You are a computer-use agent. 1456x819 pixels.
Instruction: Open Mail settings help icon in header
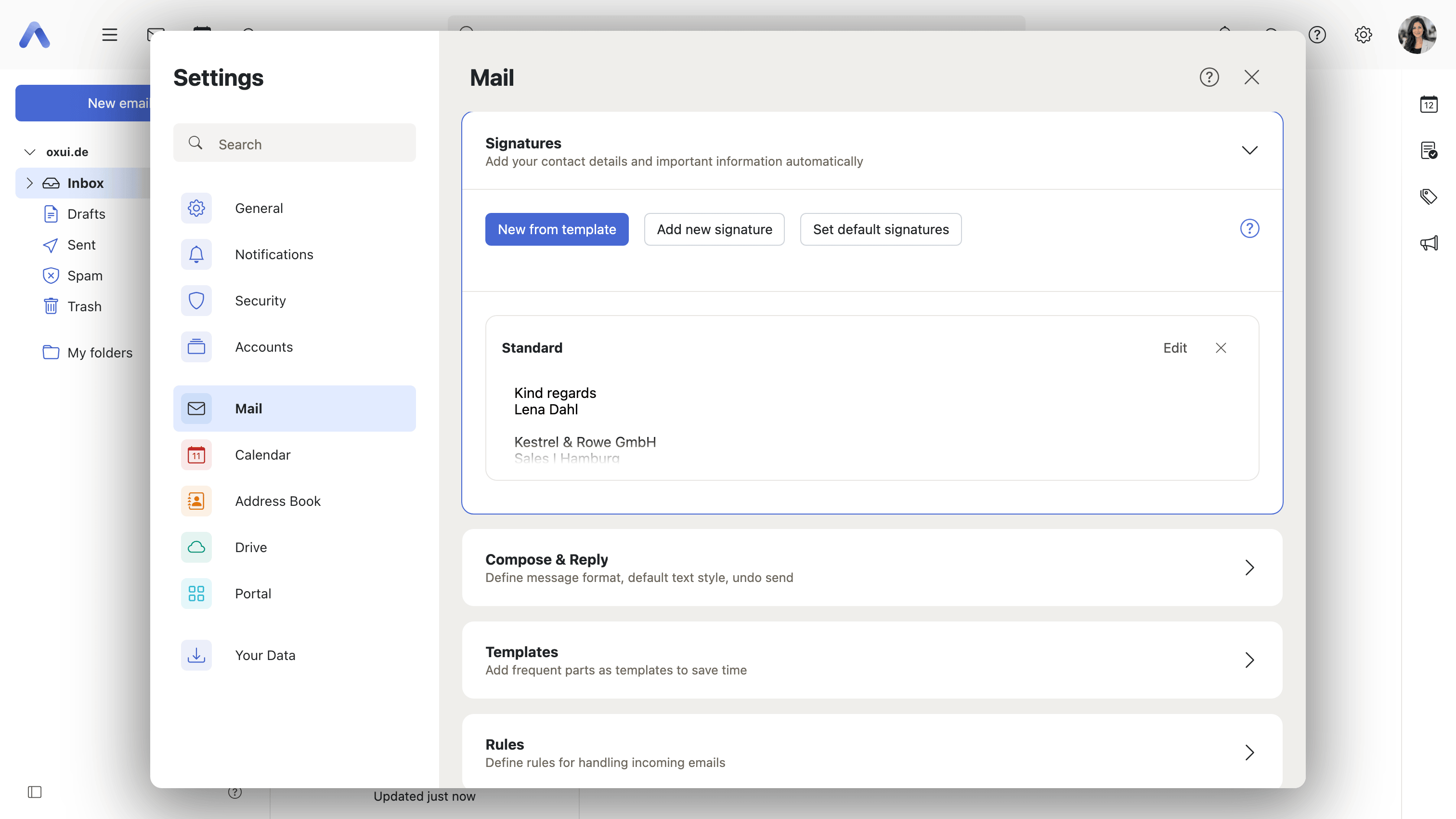[x=1209, y=77]
